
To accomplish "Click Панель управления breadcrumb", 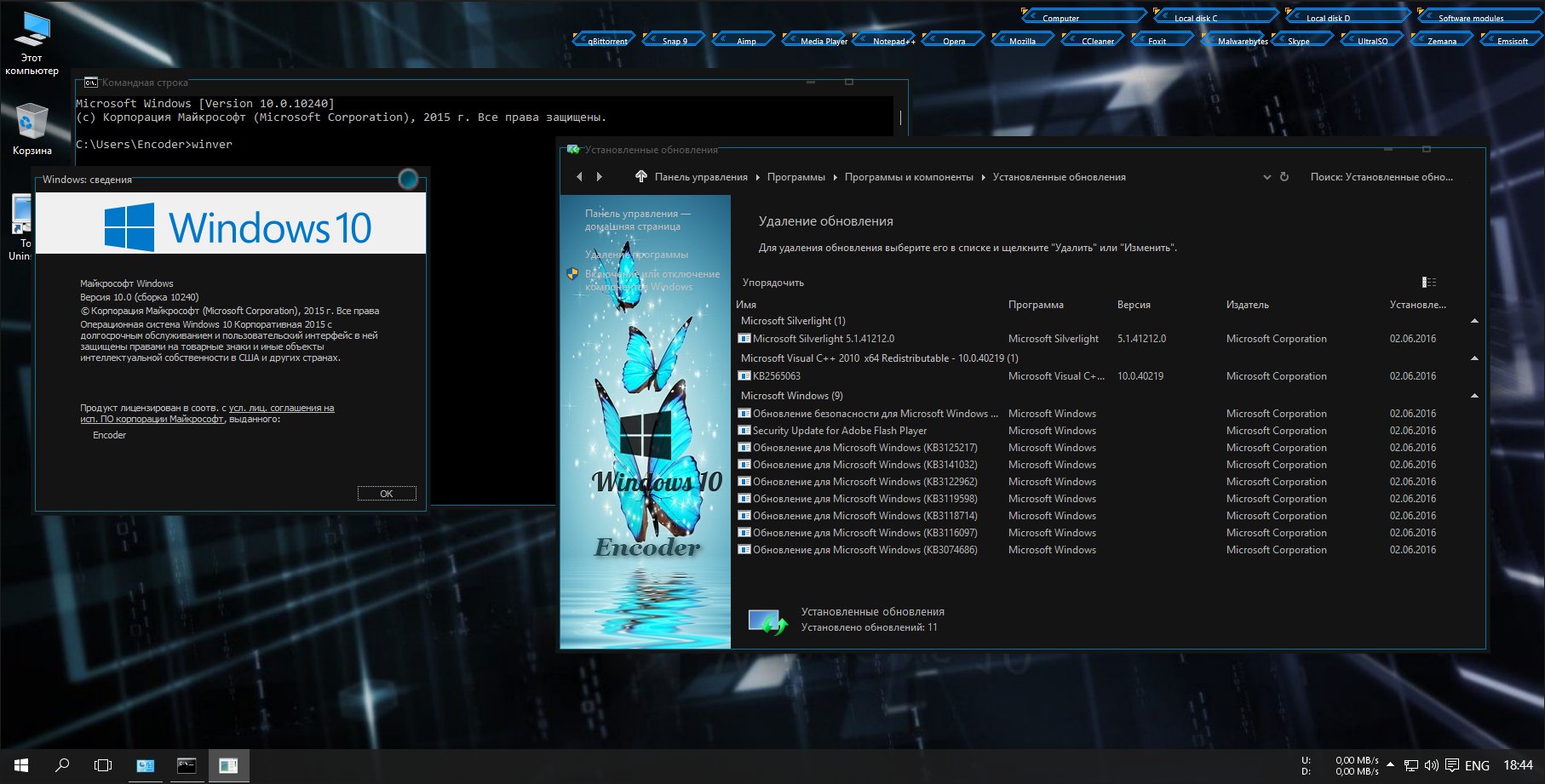I will click(x=701, y=177).
